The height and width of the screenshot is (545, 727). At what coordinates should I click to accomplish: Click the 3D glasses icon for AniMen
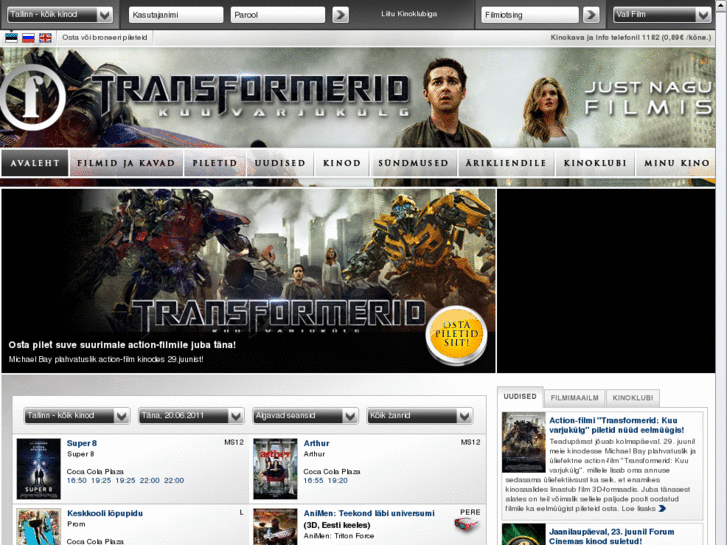[466, 525]
